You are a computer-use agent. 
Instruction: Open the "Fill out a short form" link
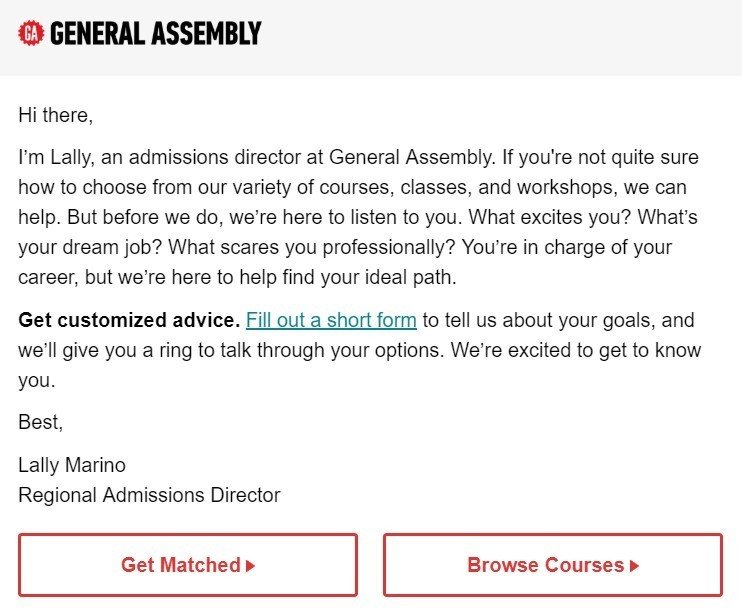click(x=331, y=320)
